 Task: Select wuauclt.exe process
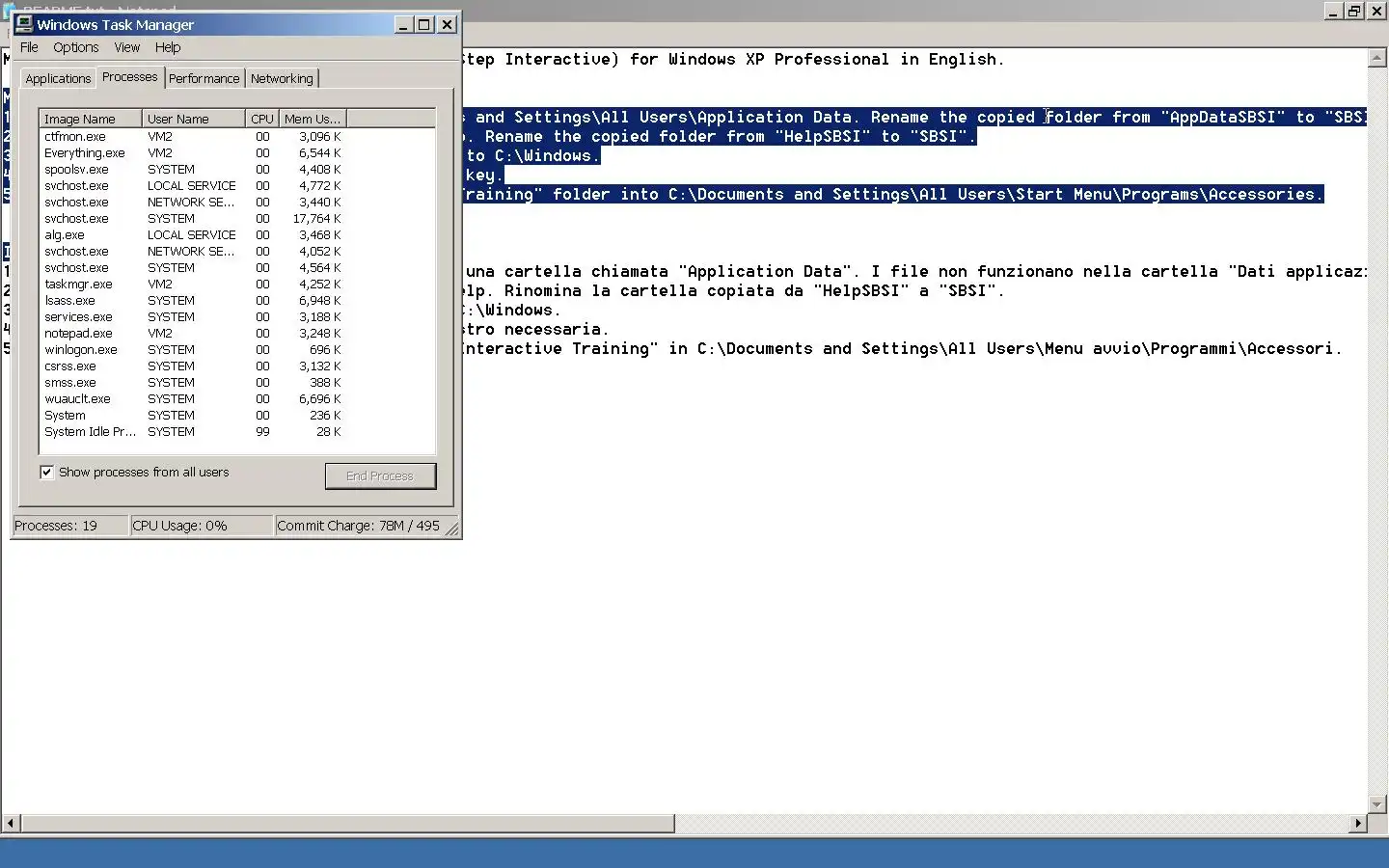193,399
